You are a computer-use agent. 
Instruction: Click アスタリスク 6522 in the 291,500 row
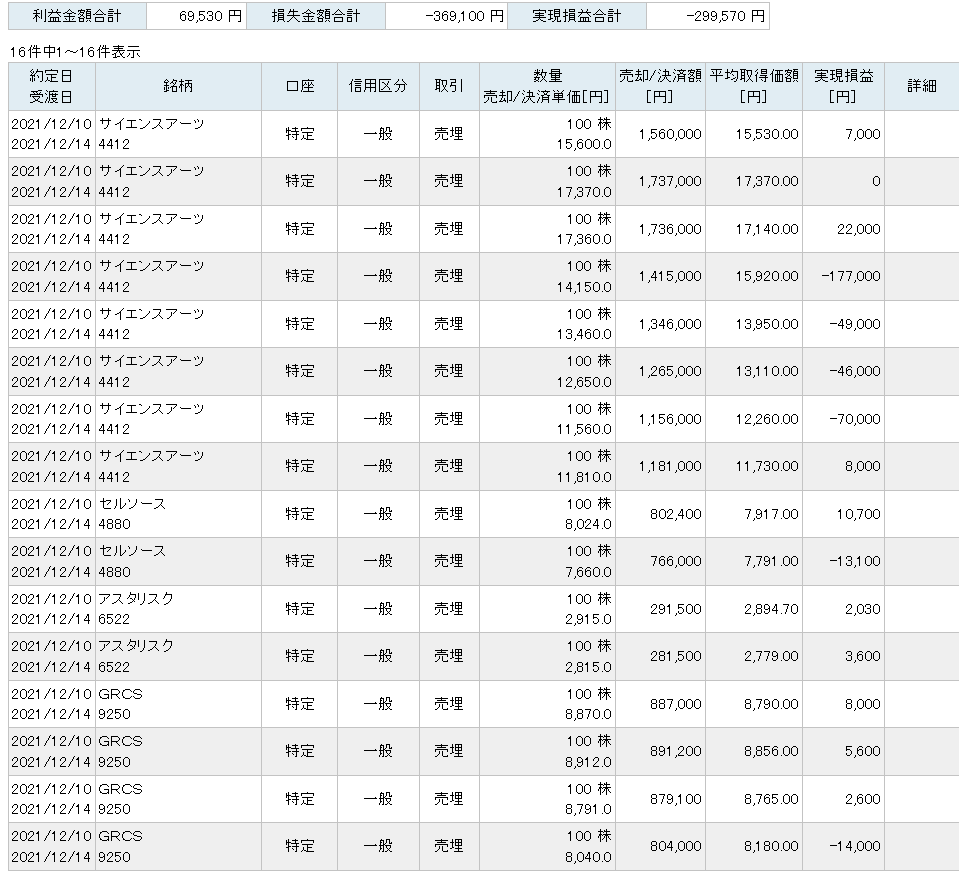[x=178, y=609]
